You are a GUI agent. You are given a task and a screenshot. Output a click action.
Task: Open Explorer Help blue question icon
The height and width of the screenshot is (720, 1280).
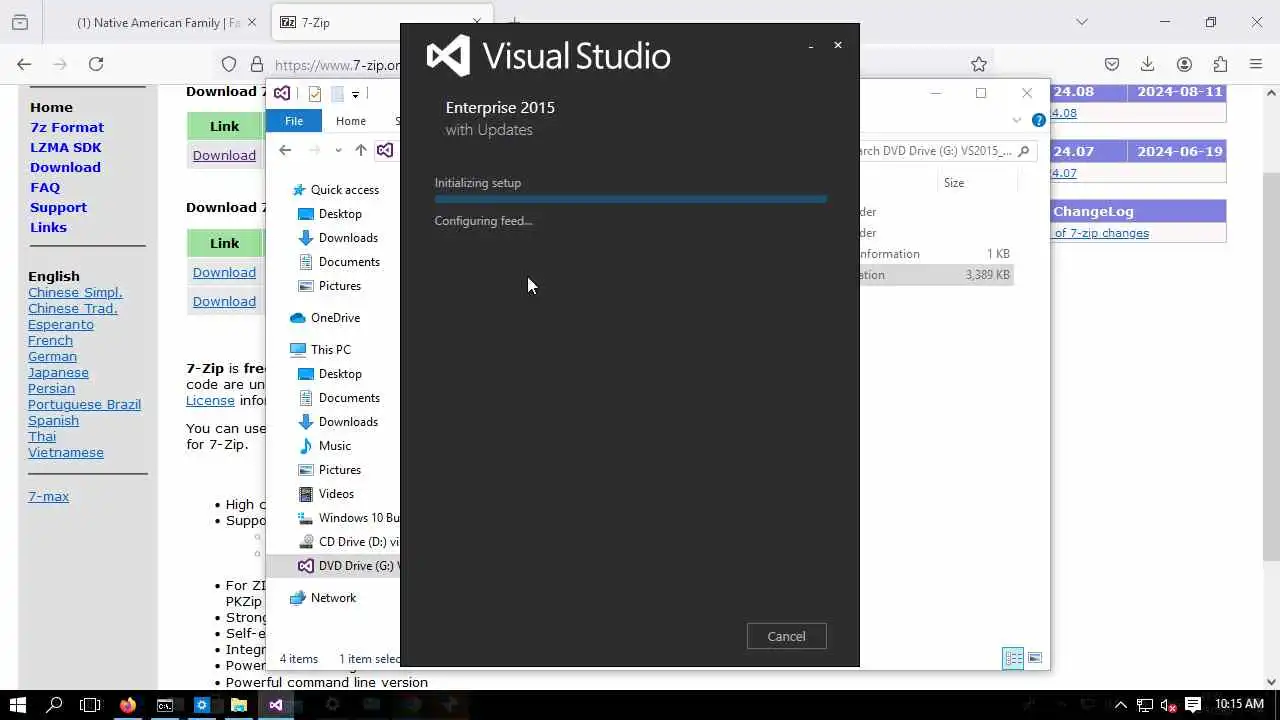click(1039, 120)
